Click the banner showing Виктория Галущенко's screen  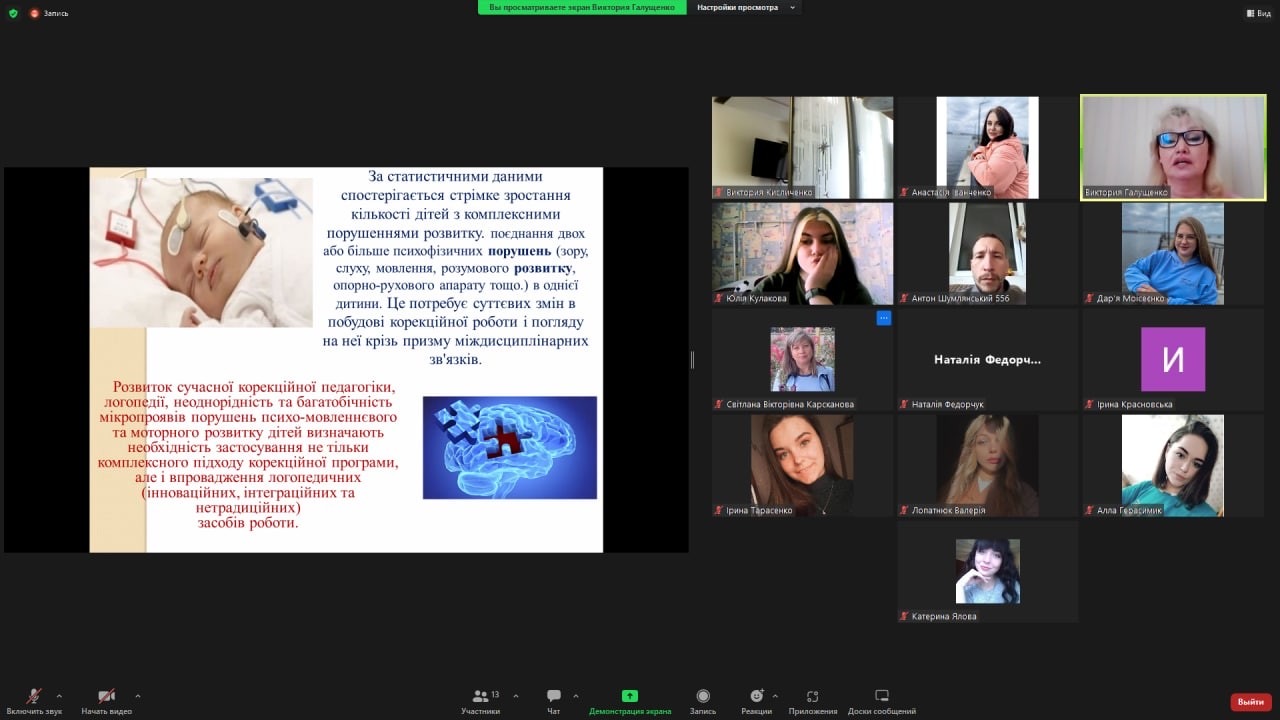(583, 7)
